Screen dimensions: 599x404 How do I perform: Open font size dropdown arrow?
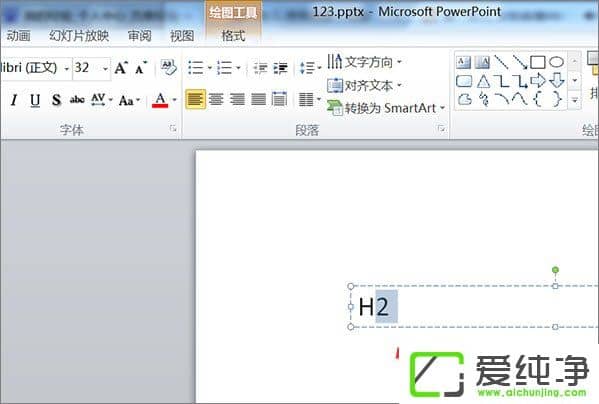[x=105, y=69]
